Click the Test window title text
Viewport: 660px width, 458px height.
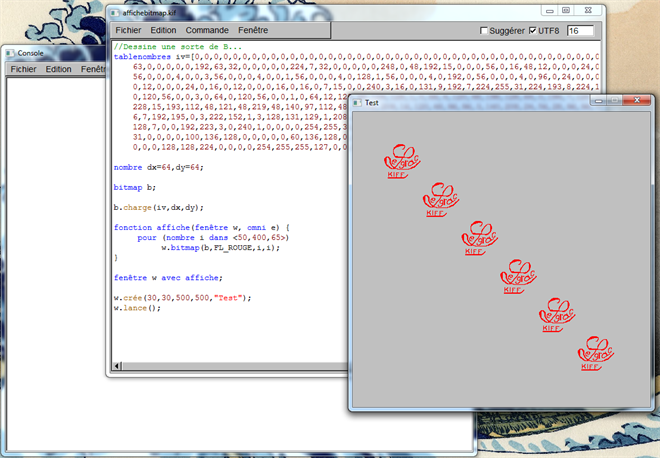pos(372,103)
